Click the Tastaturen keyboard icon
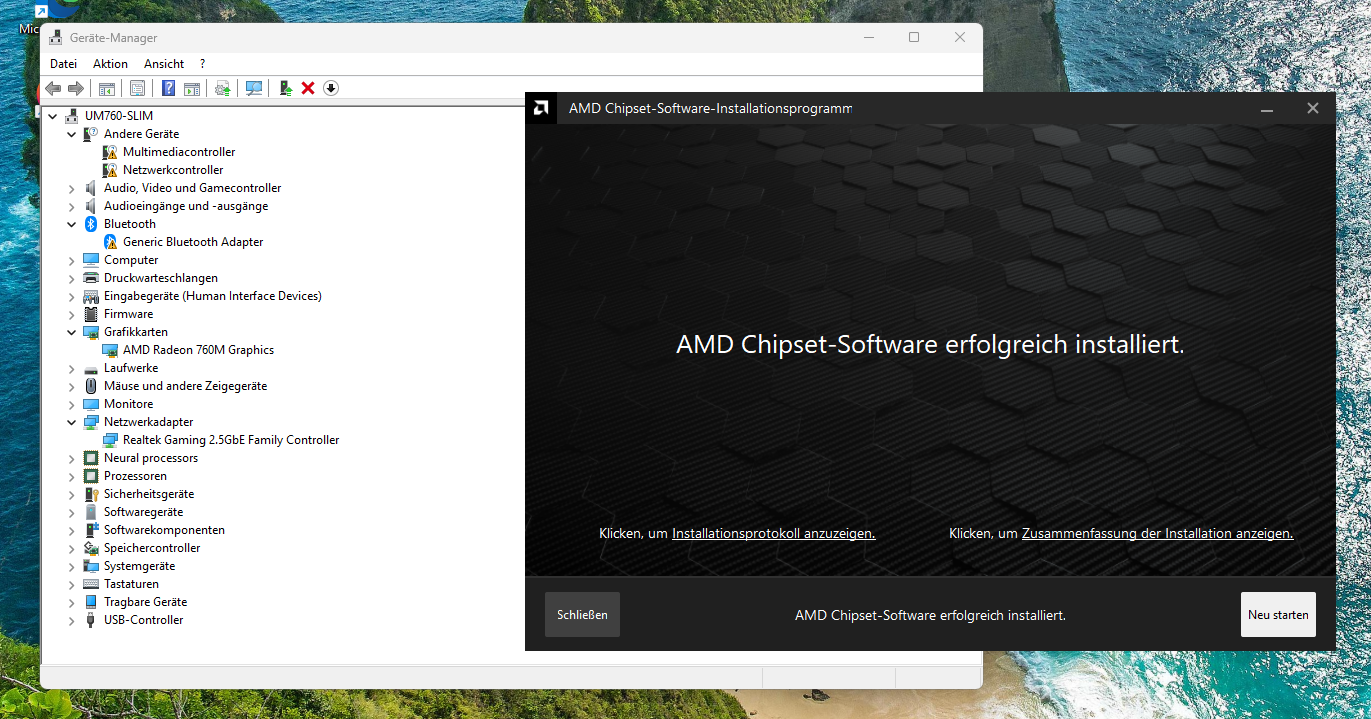Viewport: 1371px width, 719px height. click(x=91, y=584)
